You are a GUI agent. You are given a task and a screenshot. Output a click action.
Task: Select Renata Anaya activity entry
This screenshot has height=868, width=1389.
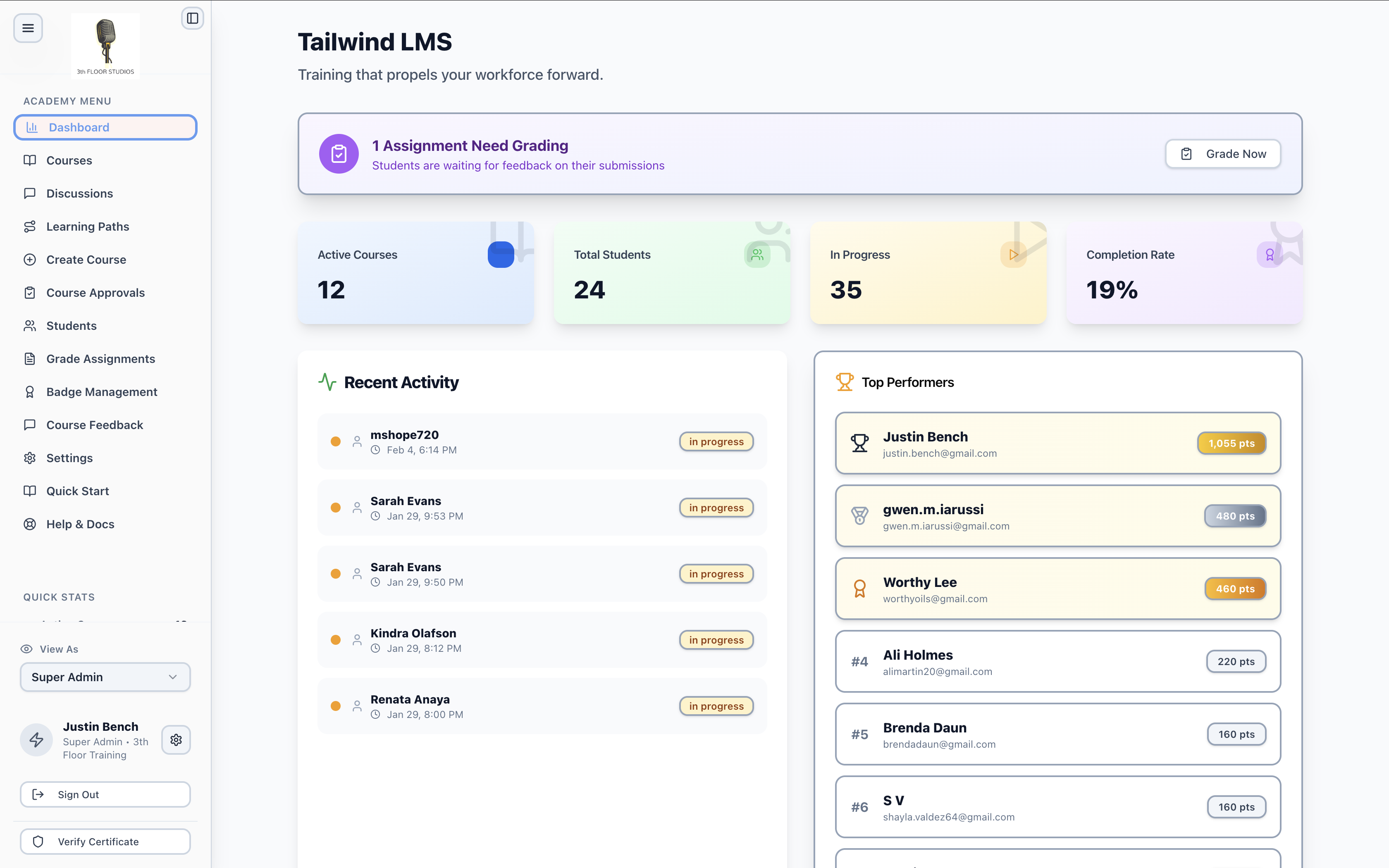click(542, 706)
